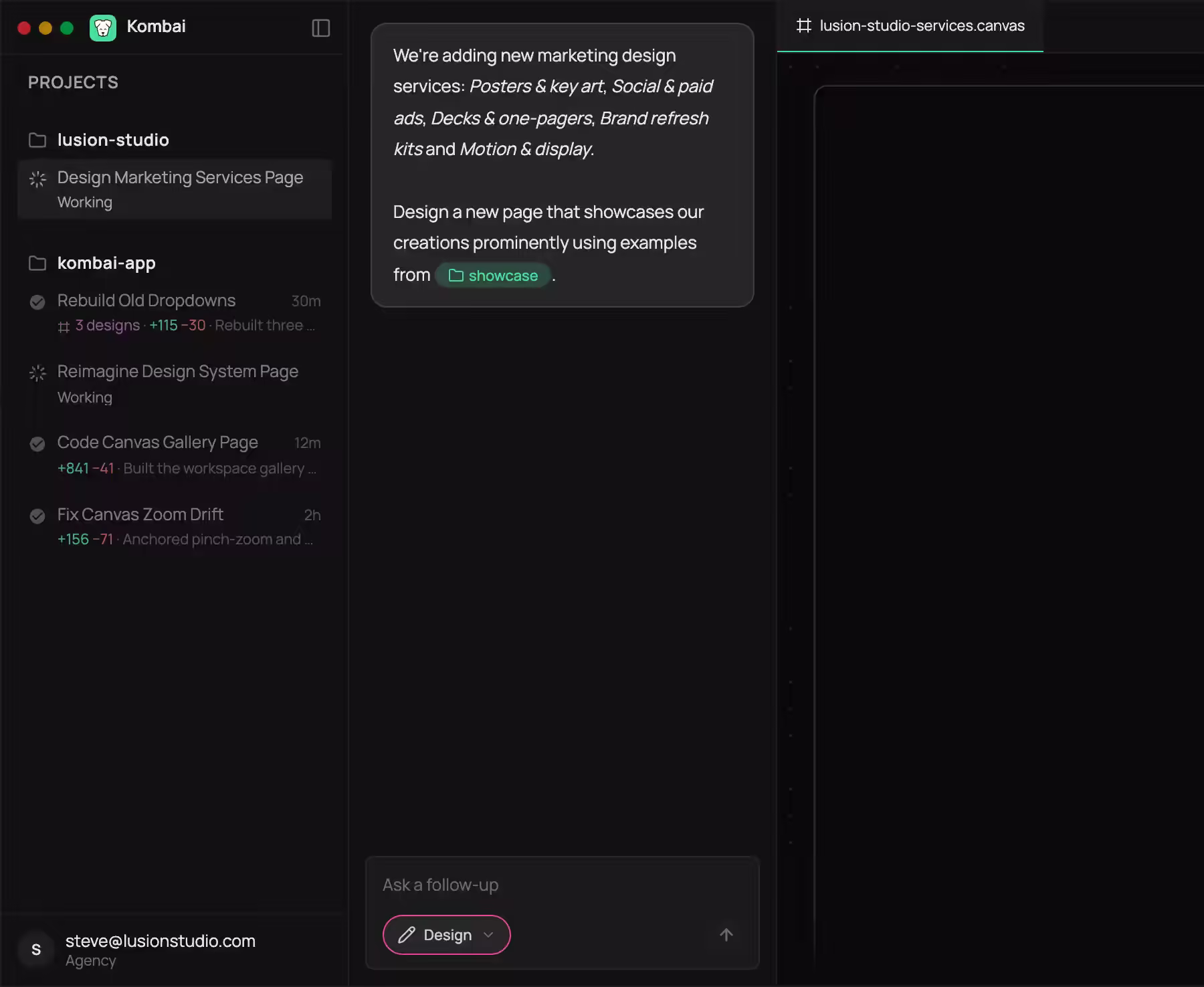Click the 12m timestamp
This screenshot has height=987, width=1204.
(x=308, y=443)
